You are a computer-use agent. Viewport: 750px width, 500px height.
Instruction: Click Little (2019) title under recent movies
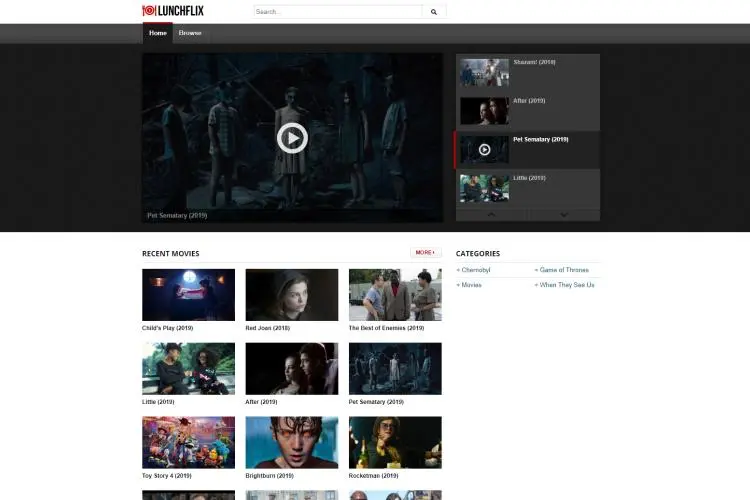coord(158,402)
